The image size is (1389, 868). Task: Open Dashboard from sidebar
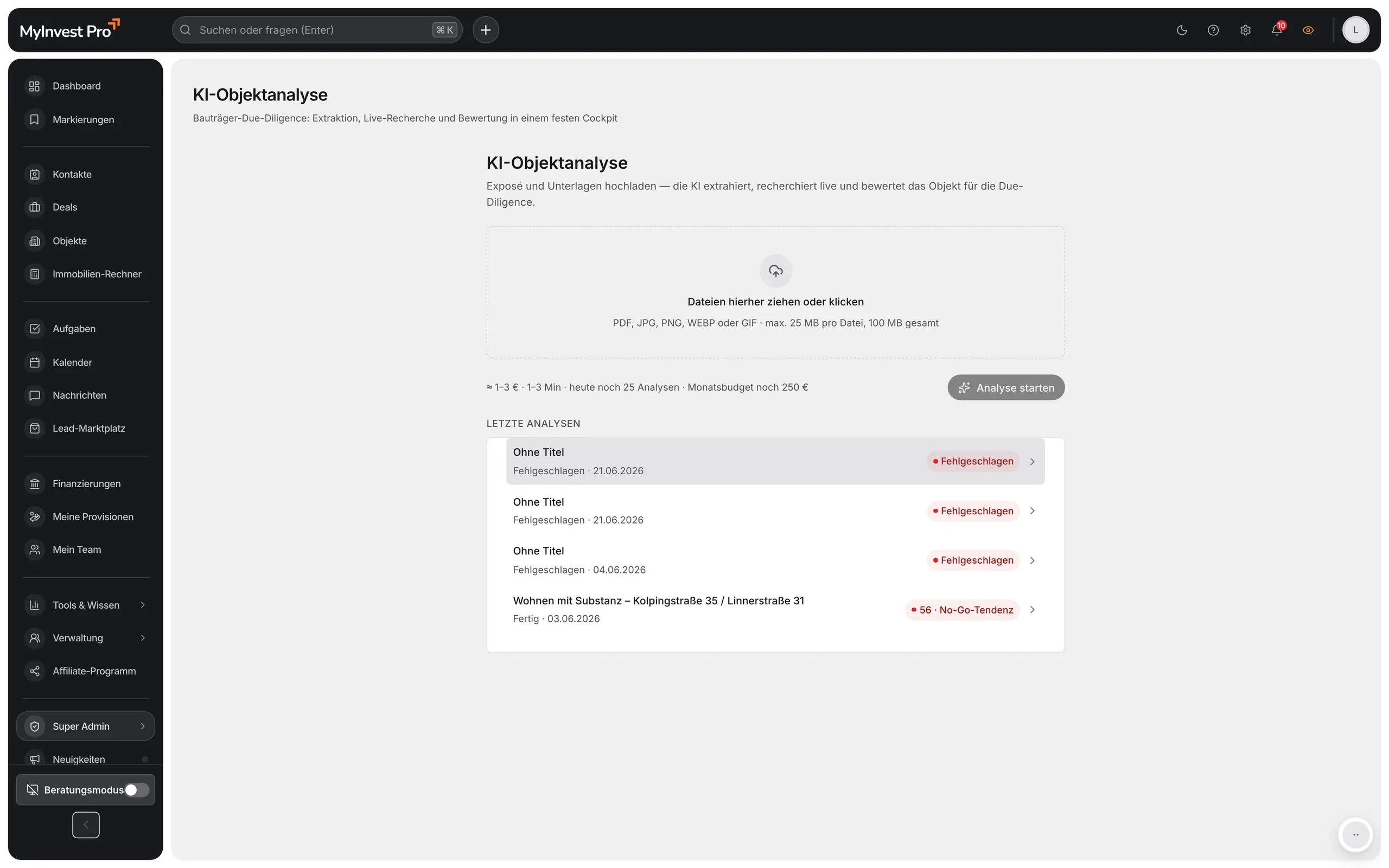coord(86,86)
